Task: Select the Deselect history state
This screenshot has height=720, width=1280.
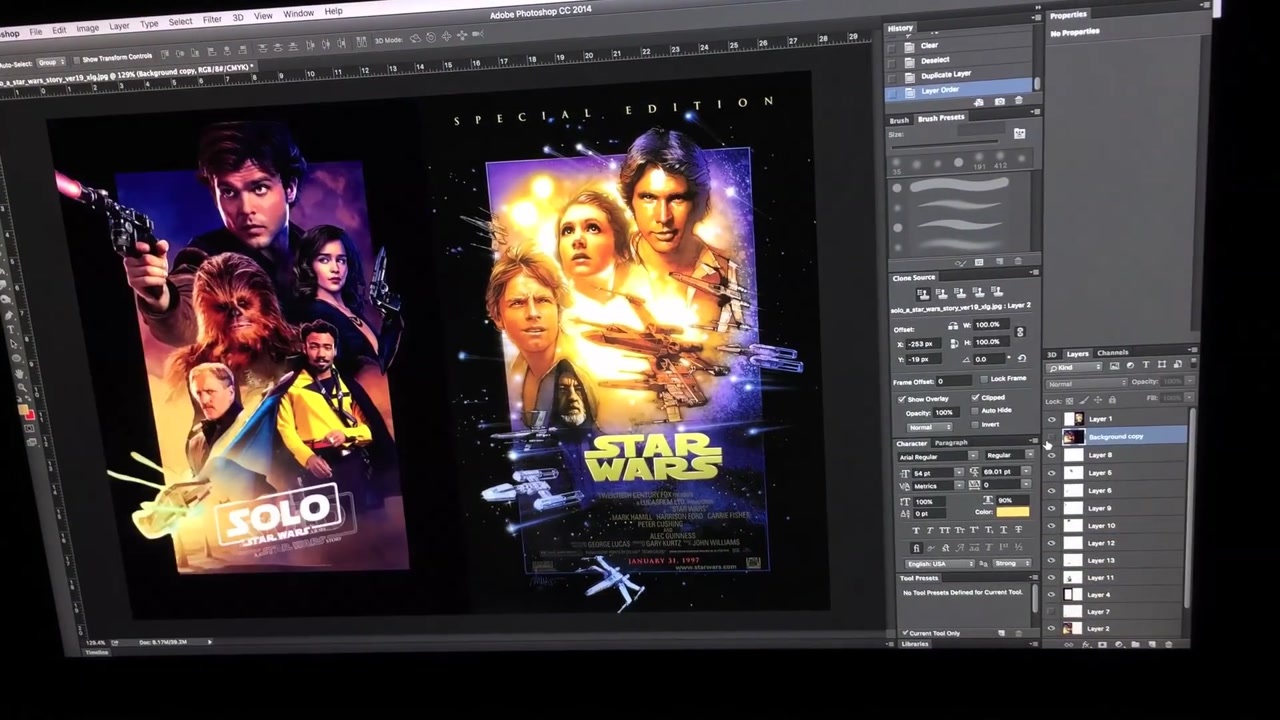Action: pyautogui.click(x=935, y=60)
